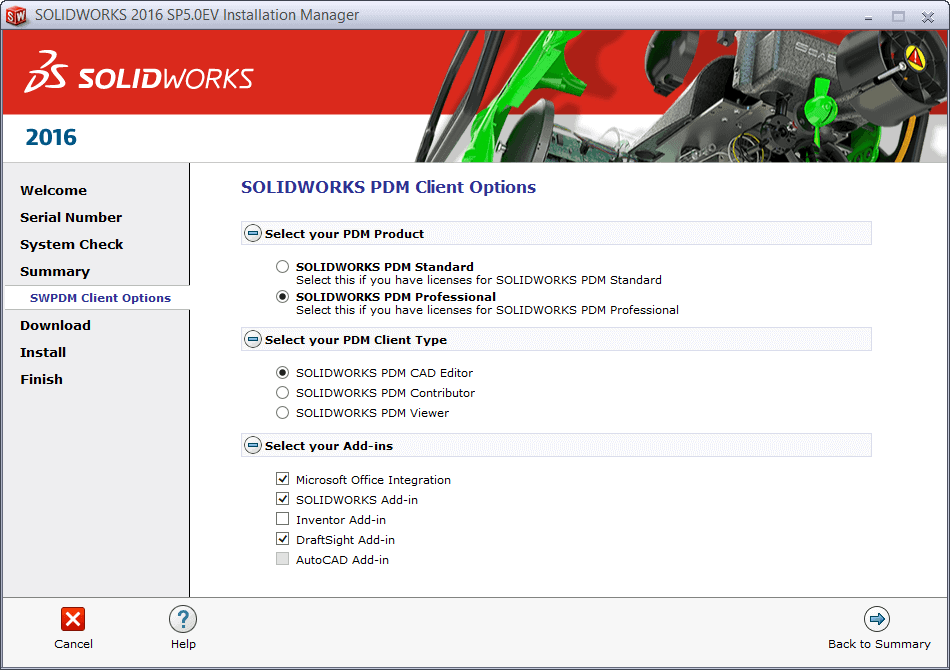Viewport: 950px width, 670px height.
Task: Select SOLIDWORKS PDM Professional radio button
Action: pyautogui.click(x=282, y=297)
